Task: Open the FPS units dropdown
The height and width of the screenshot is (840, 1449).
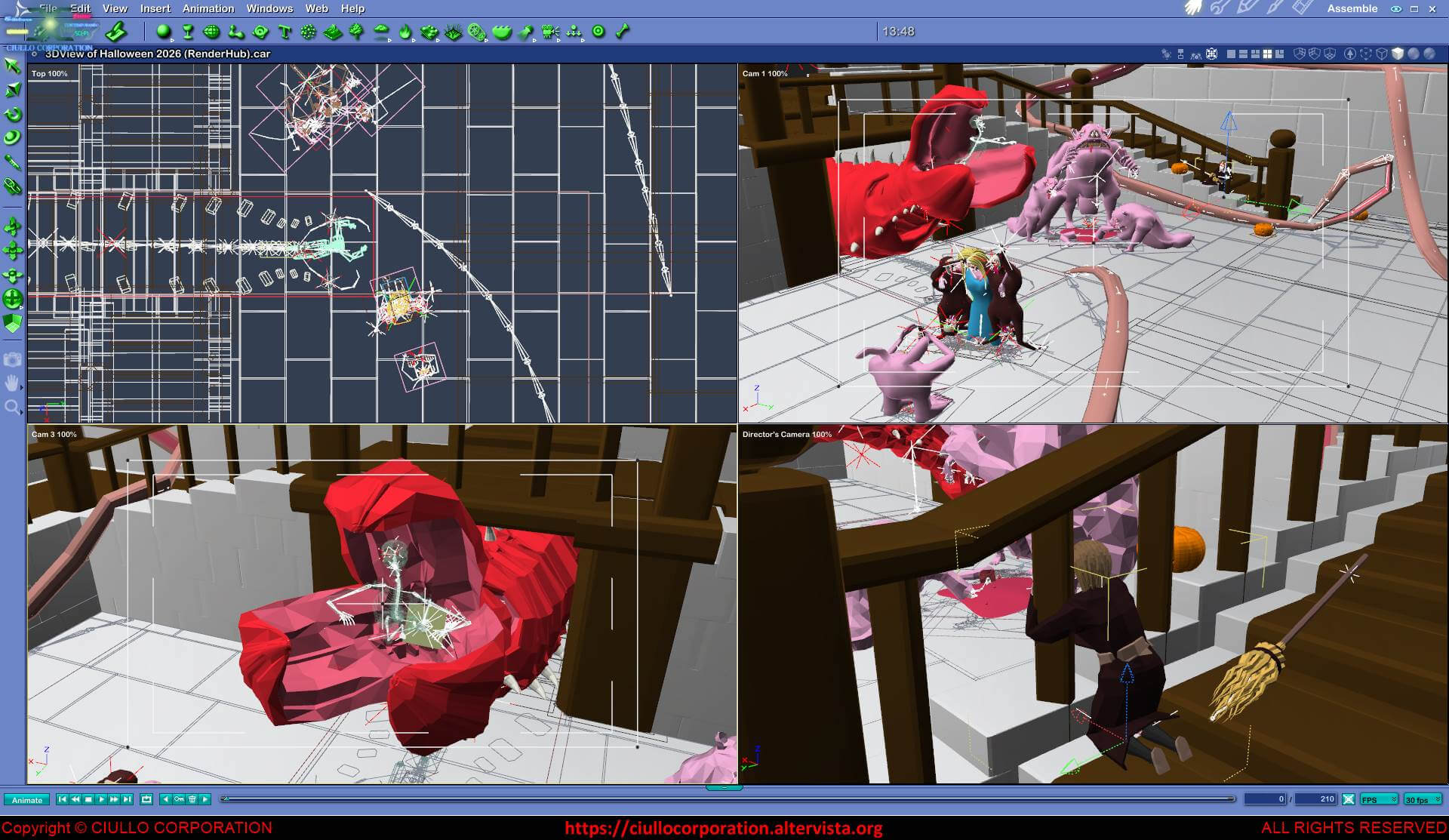Action: [x=1379, y=799]
